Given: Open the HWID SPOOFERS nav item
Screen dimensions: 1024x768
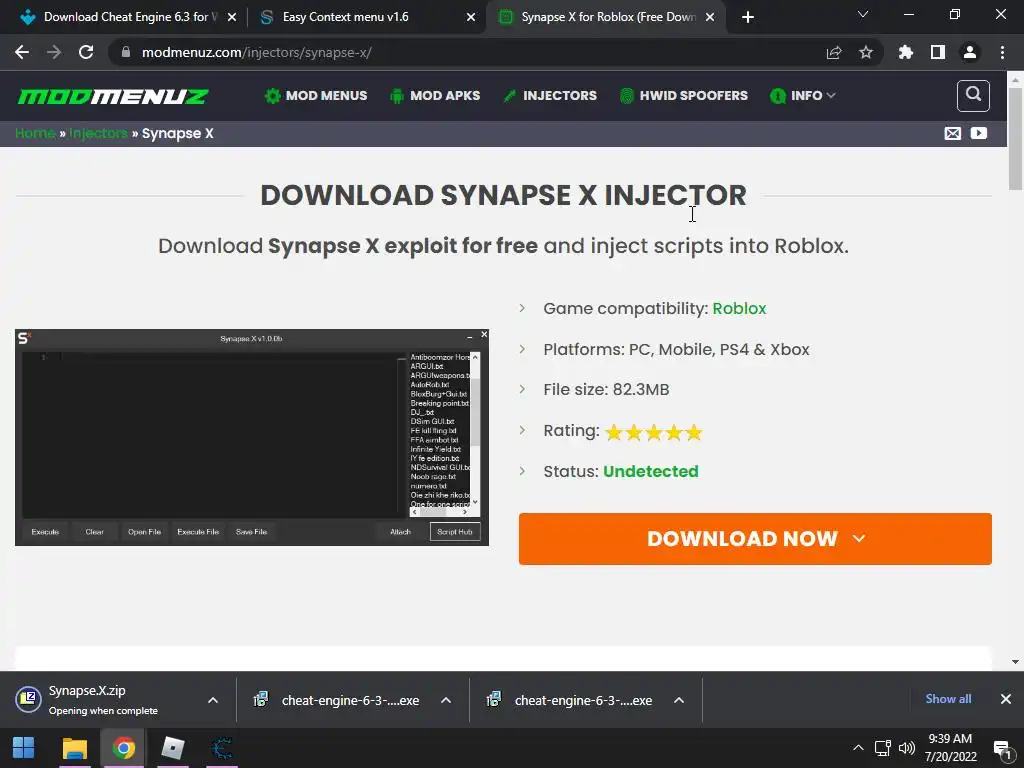Looking at the screenshot, I should click(x=683, y=96).
